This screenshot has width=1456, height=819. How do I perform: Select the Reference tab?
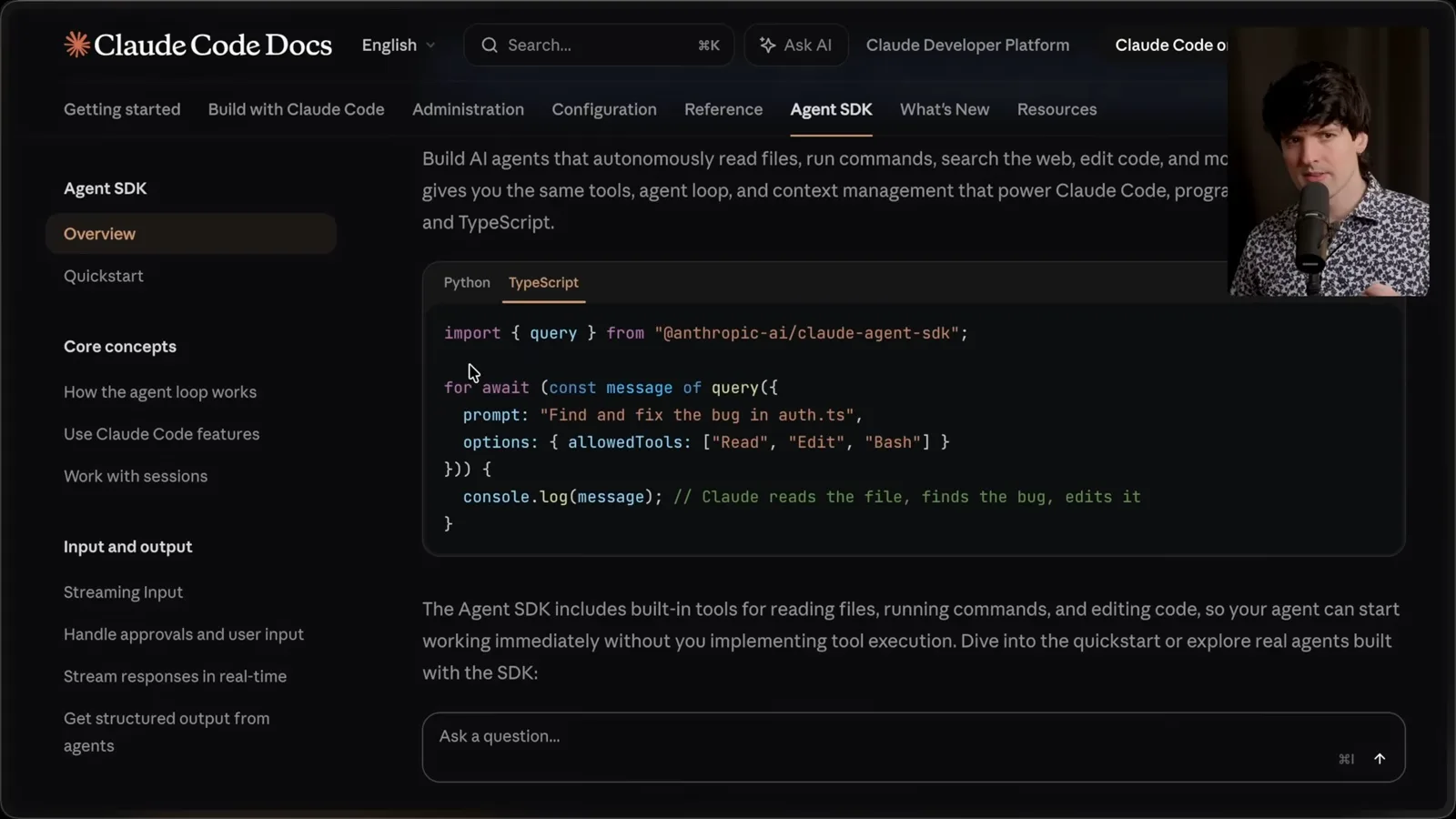coord(723,109)
